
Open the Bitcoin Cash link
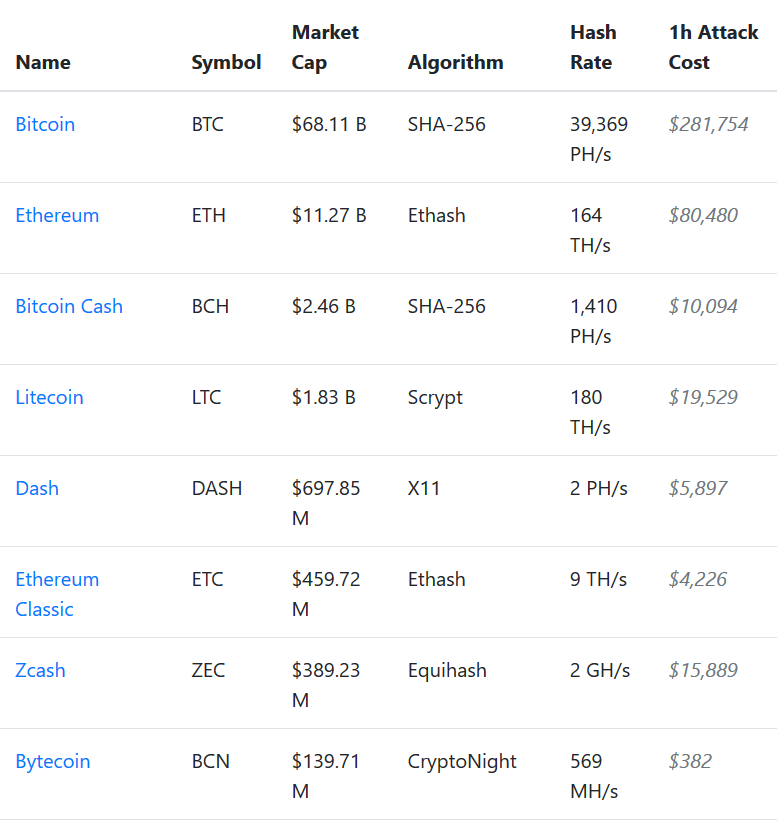pos(69,307)
